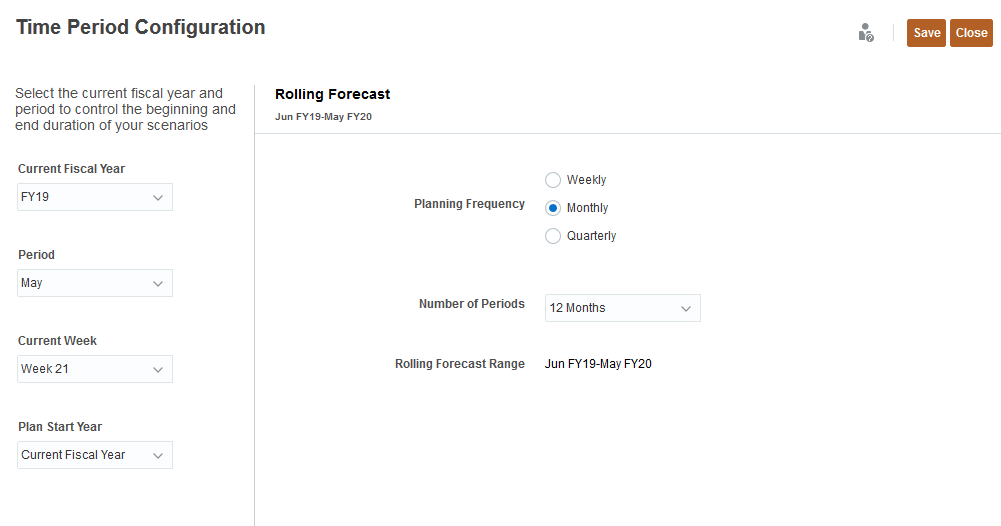Click the Rolling Forecast section heading
This screenshot has height=526, width=1001.
[x=332, y=94]
